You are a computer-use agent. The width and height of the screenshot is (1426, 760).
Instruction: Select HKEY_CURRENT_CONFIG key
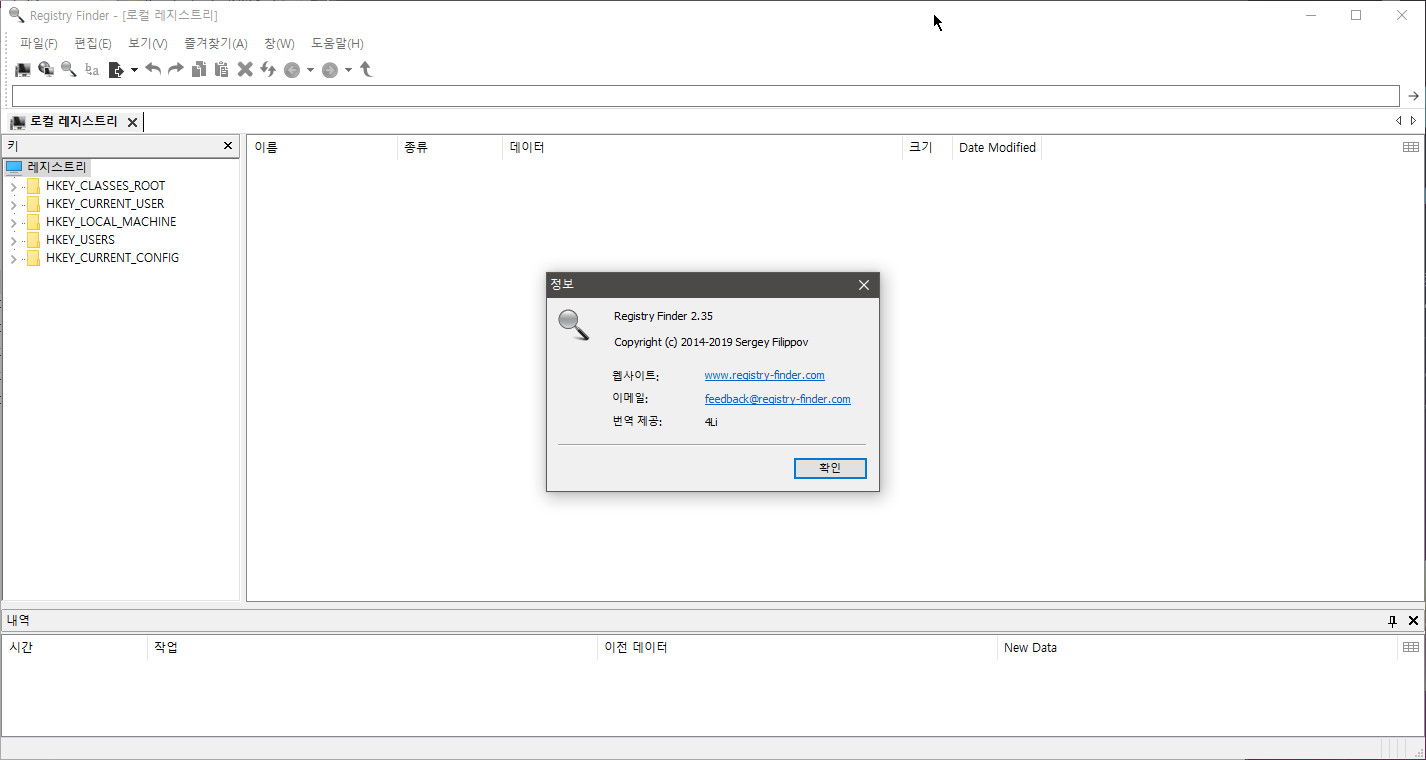coord(112,258)
